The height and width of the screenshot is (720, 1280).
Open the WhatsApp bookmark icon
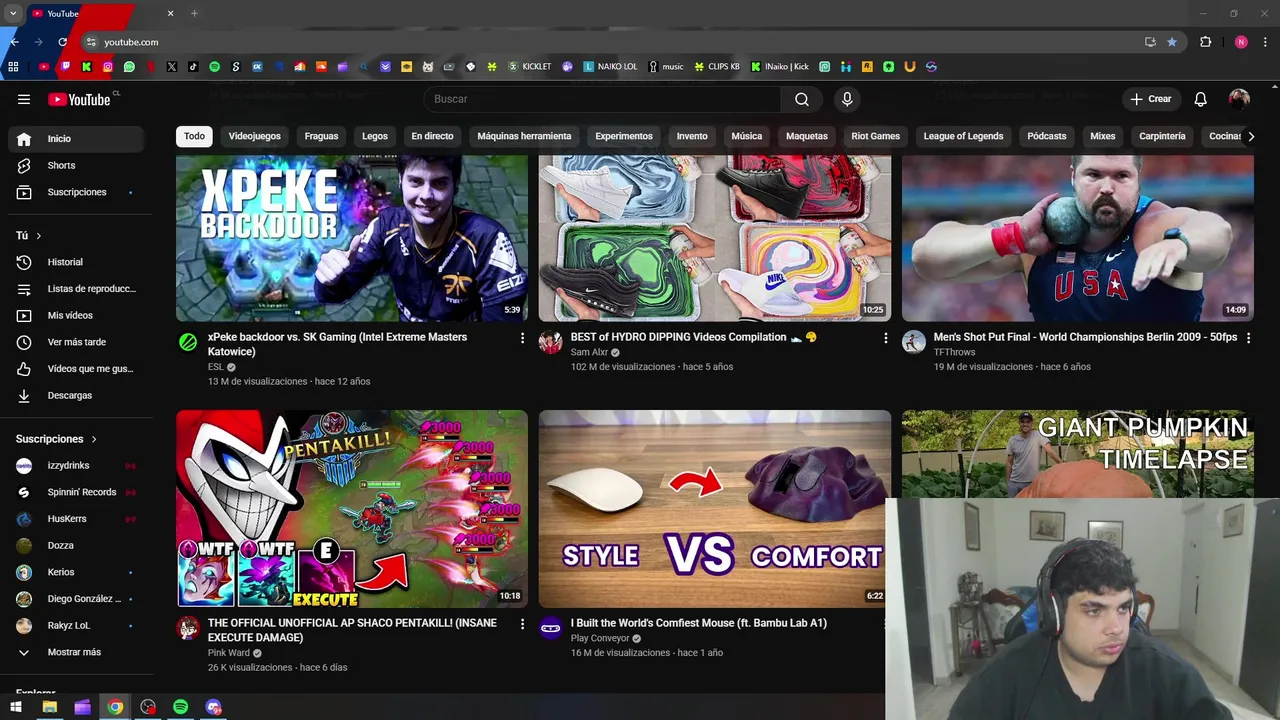tap(129, 67)
